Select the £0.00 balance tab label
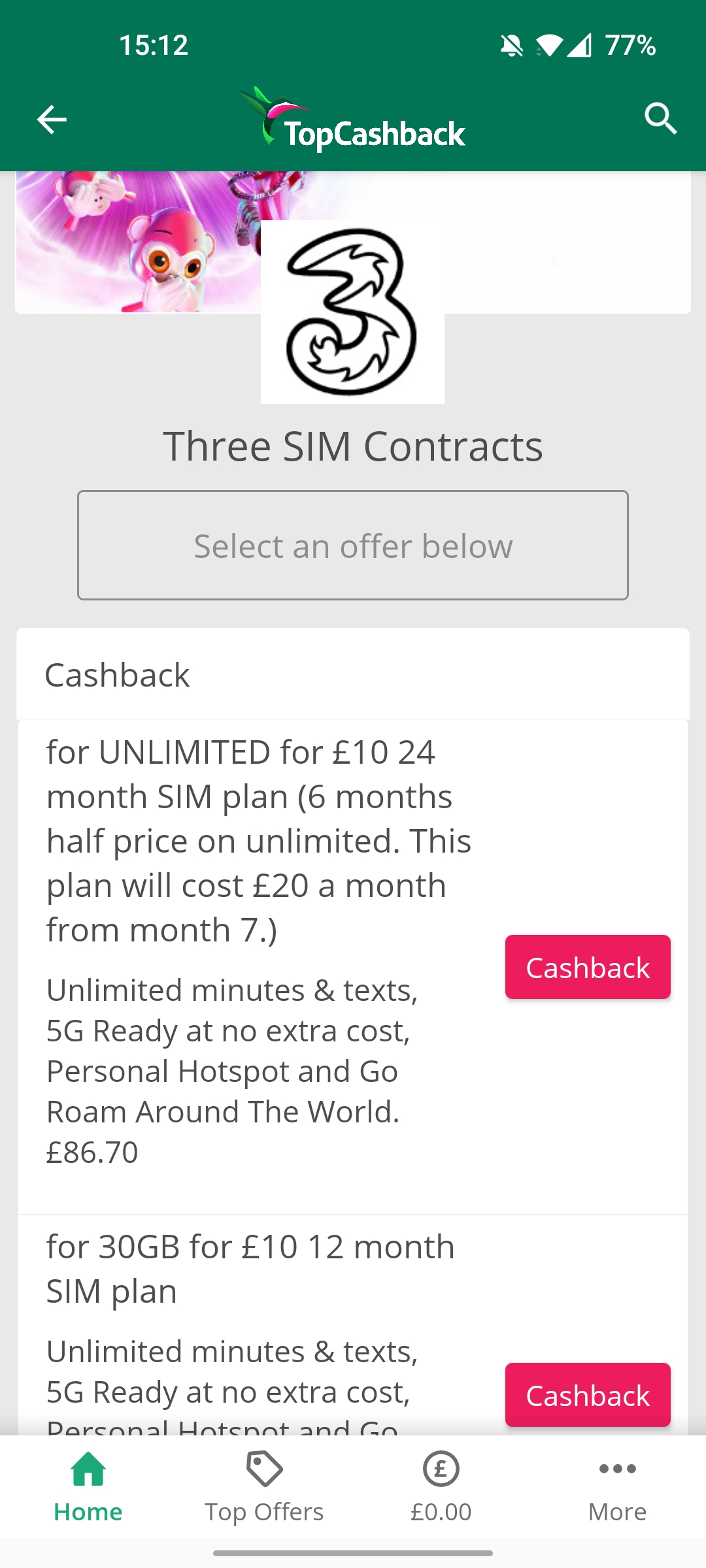706x1568 pixels. tap(441, 1512)
